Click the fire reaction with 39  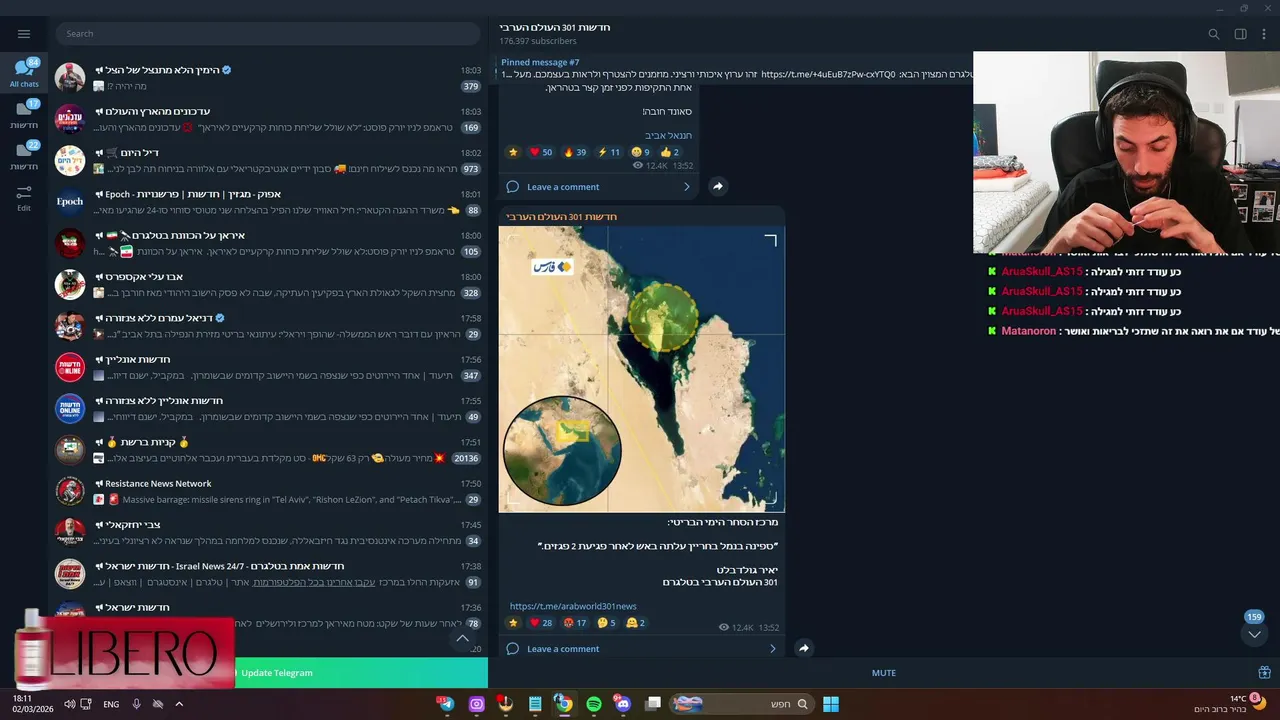575,152
